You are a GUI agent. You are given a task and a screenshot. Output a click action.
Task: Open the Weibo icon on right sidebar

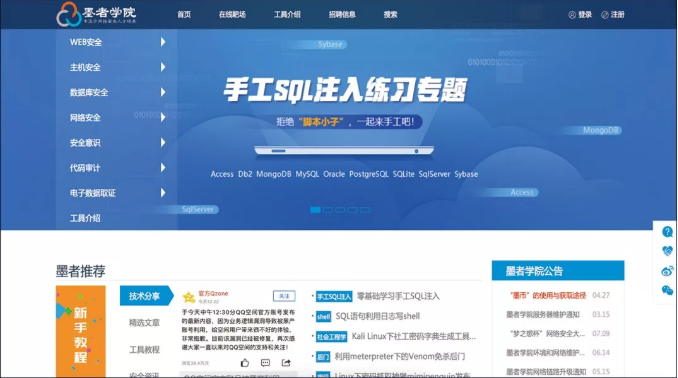(667, 271)
